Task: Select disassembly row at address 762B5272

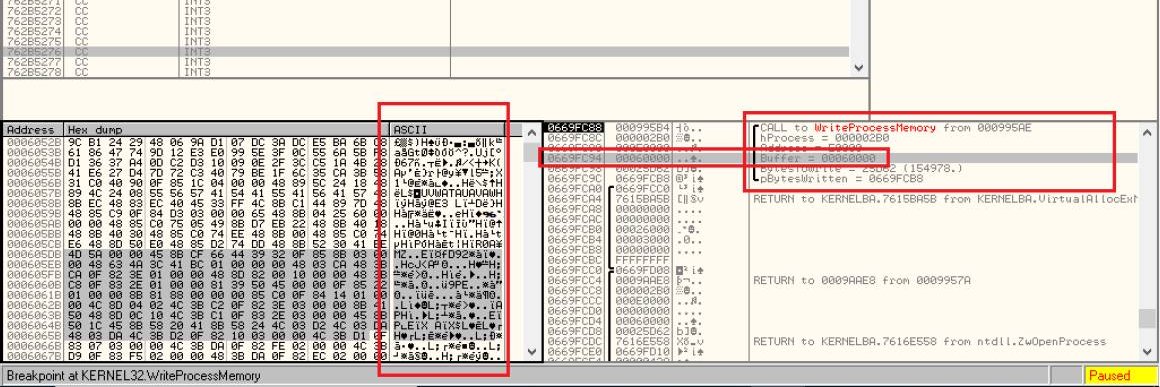Action: (x=425, y=12)
